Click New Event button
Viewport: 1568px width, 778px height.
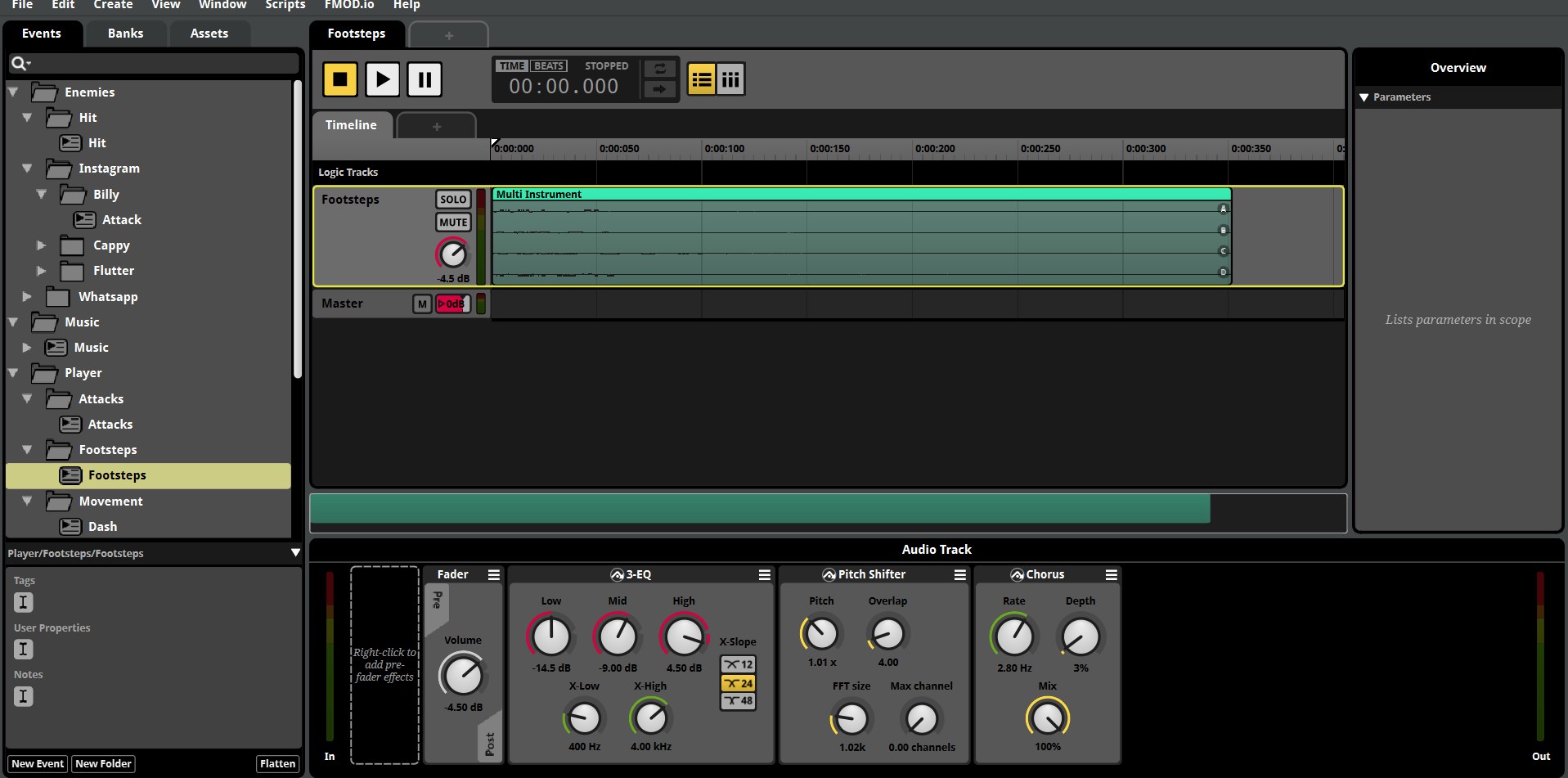pos(38,764)
